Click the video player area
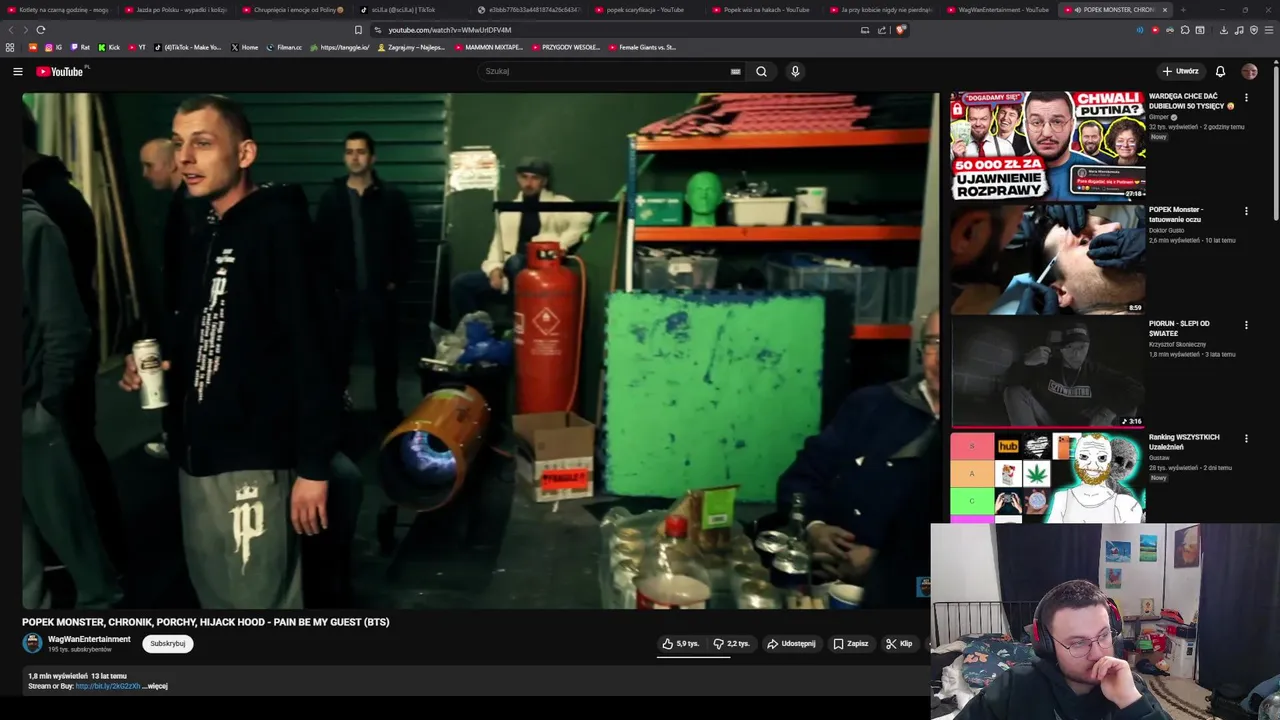This screenshot has width=1280, height=720. tap(480, 350)
